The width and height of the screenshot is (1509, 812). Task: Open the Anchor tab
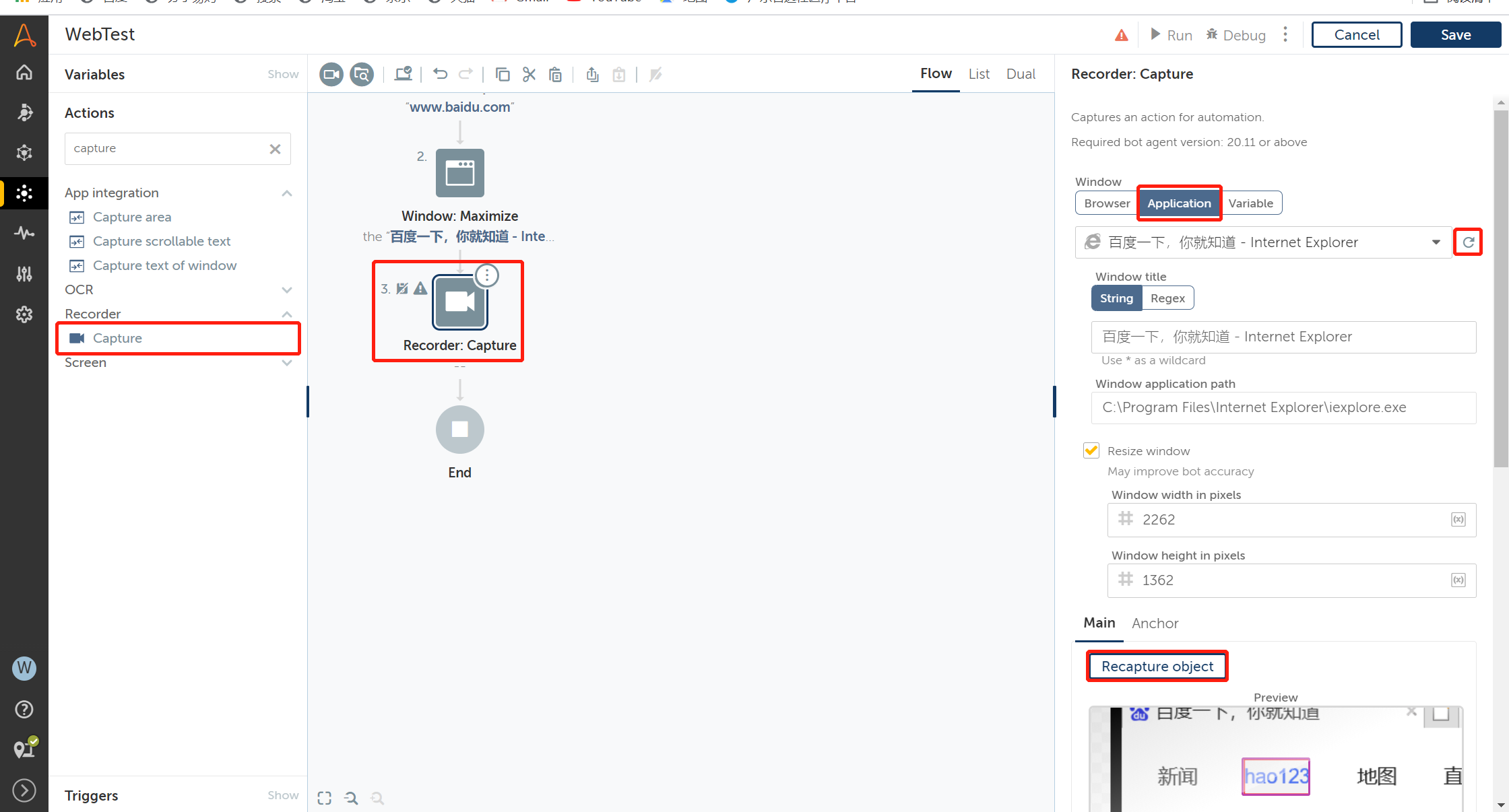(1155, 623)
